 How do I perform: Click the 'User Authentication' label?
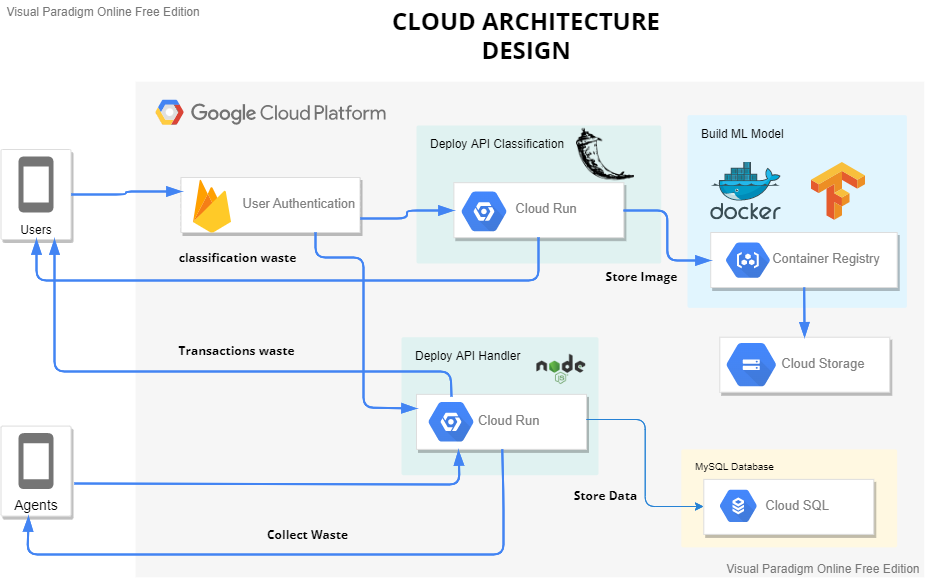click(x=299, y=203)
